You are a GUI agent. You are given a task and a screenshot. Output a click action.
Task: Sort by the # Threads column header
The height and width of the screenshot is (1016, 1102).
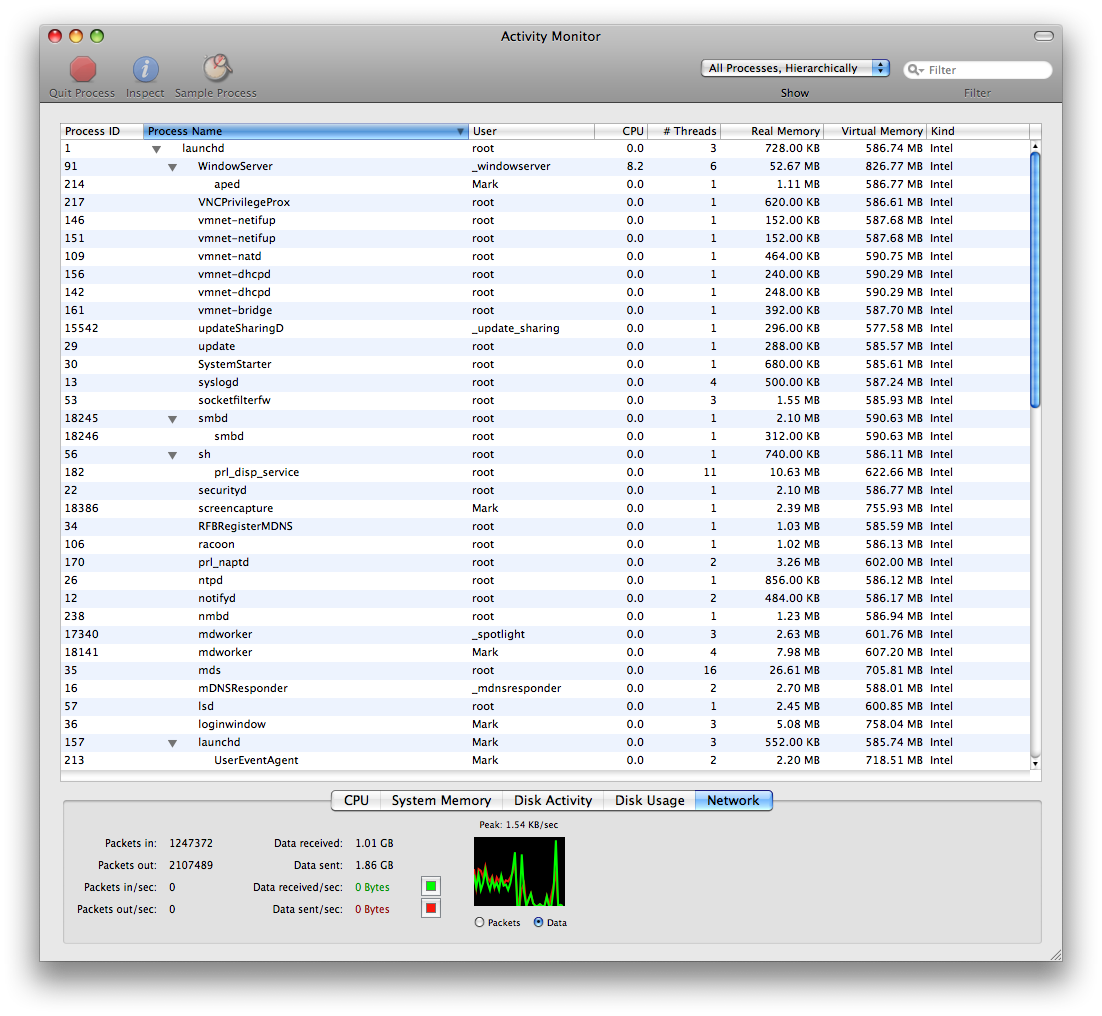pyautogui.click(x=684, y=131)
